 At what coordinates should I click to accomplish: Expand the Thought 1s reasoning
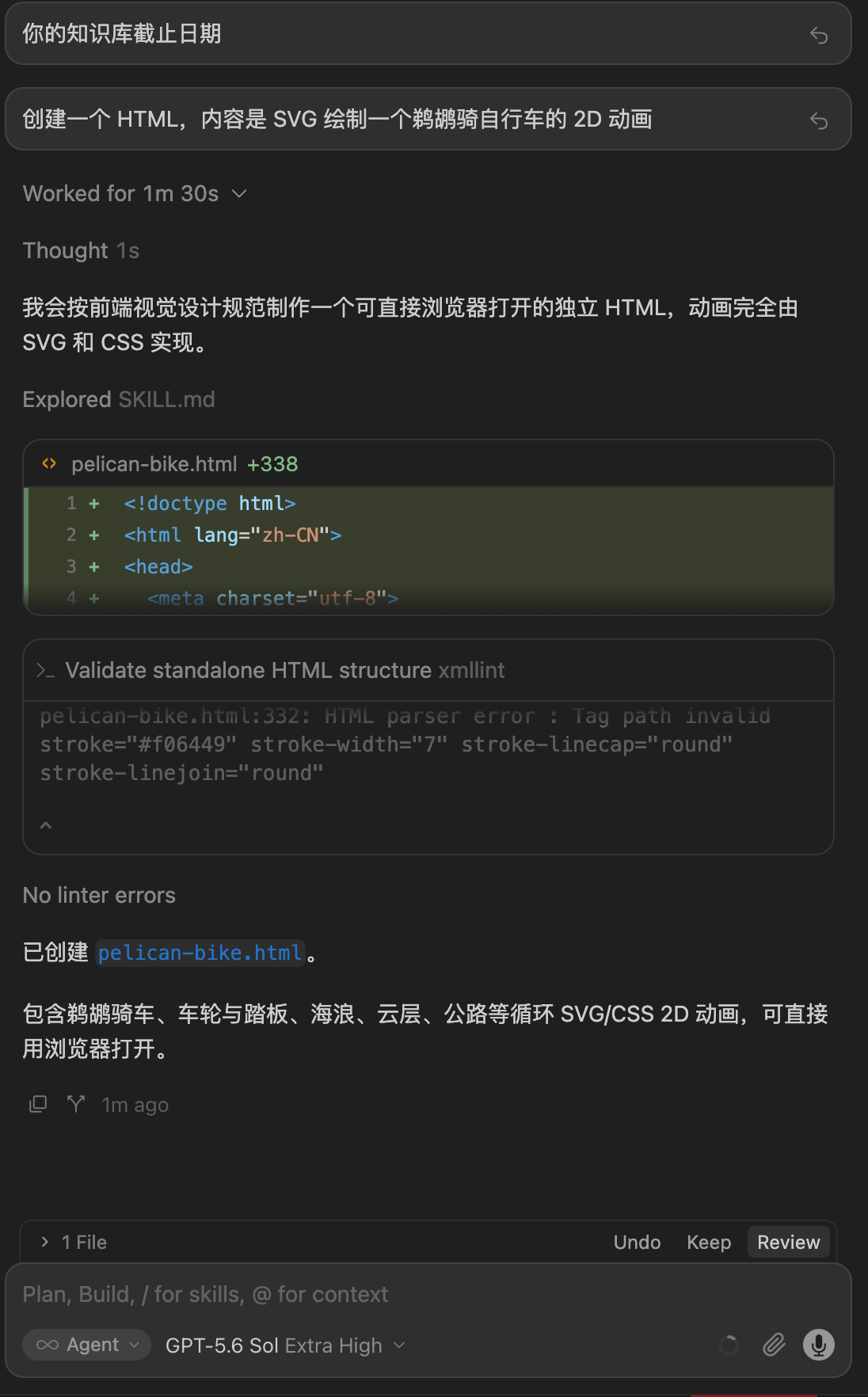click(81, 250)
